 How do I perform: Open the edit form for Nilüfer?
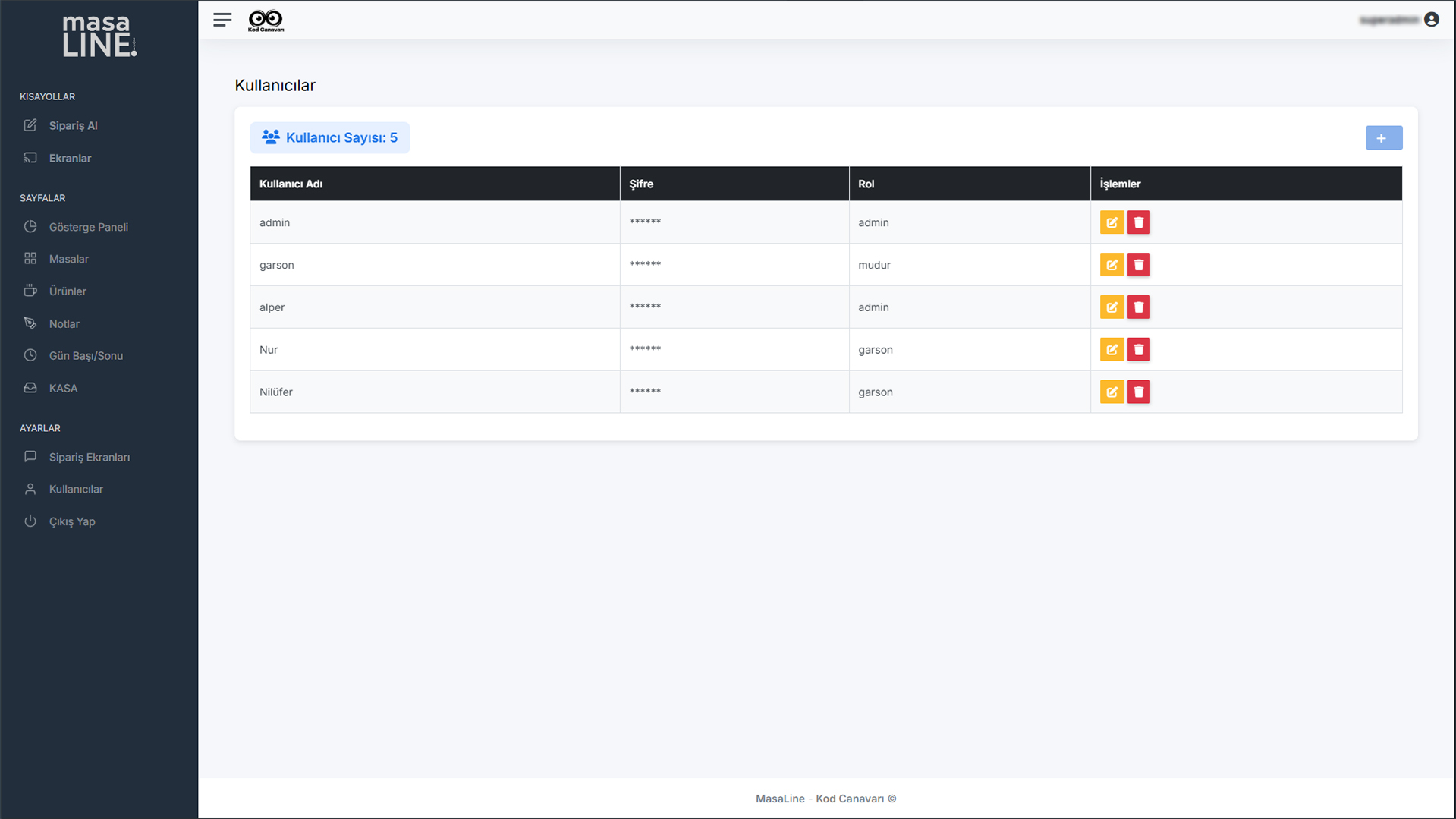[x=1112, y=392]
